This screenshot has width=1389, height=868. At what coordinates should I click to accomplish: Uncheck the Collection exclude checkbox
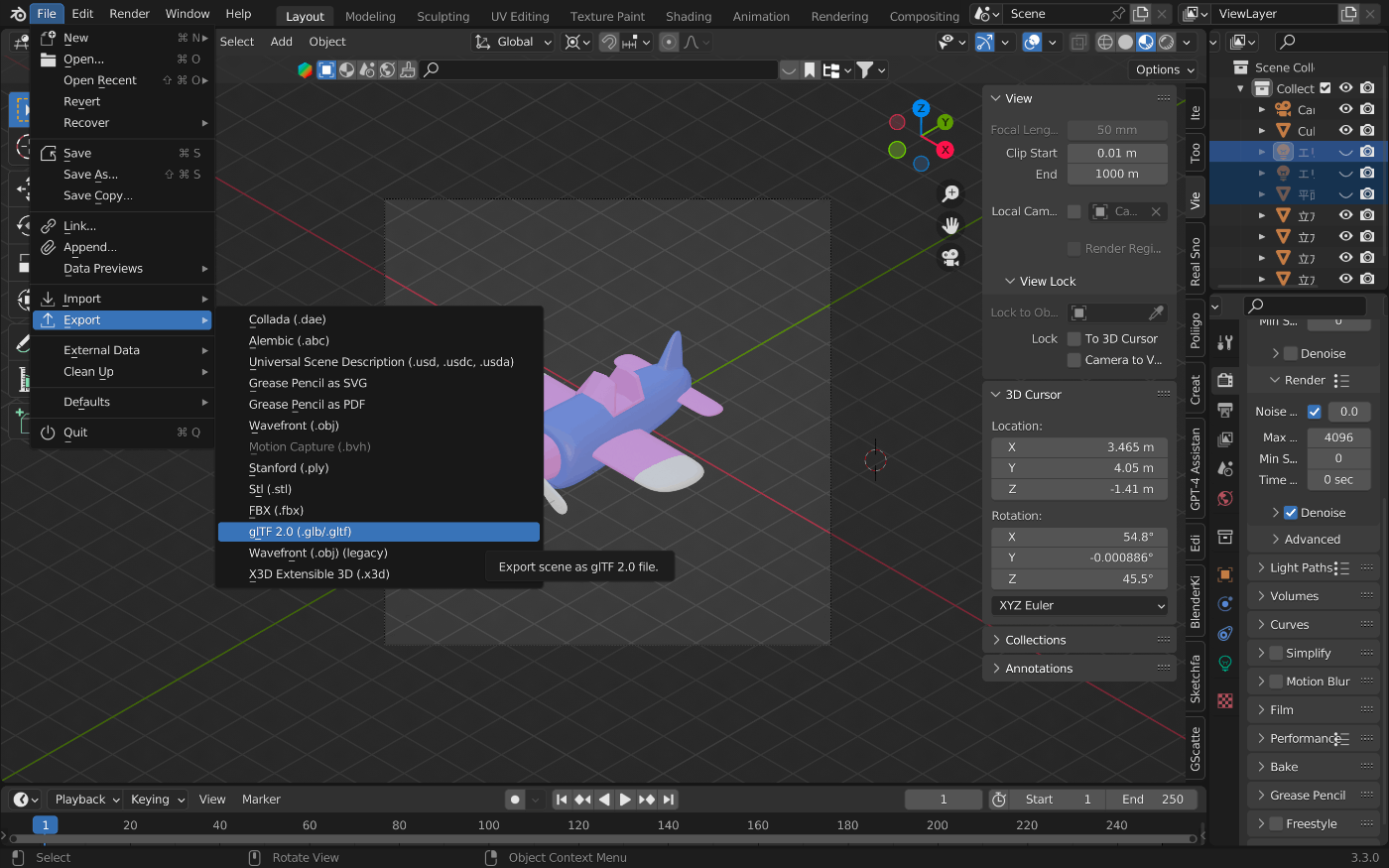coord(1326,88)
